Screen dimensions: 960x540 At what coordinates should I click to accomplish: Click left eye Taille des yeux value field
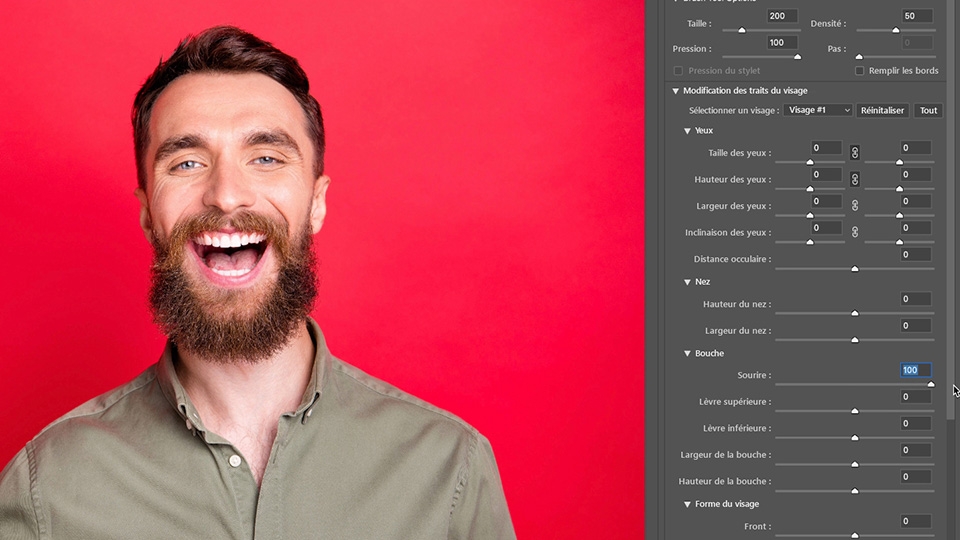coord(826,148)
